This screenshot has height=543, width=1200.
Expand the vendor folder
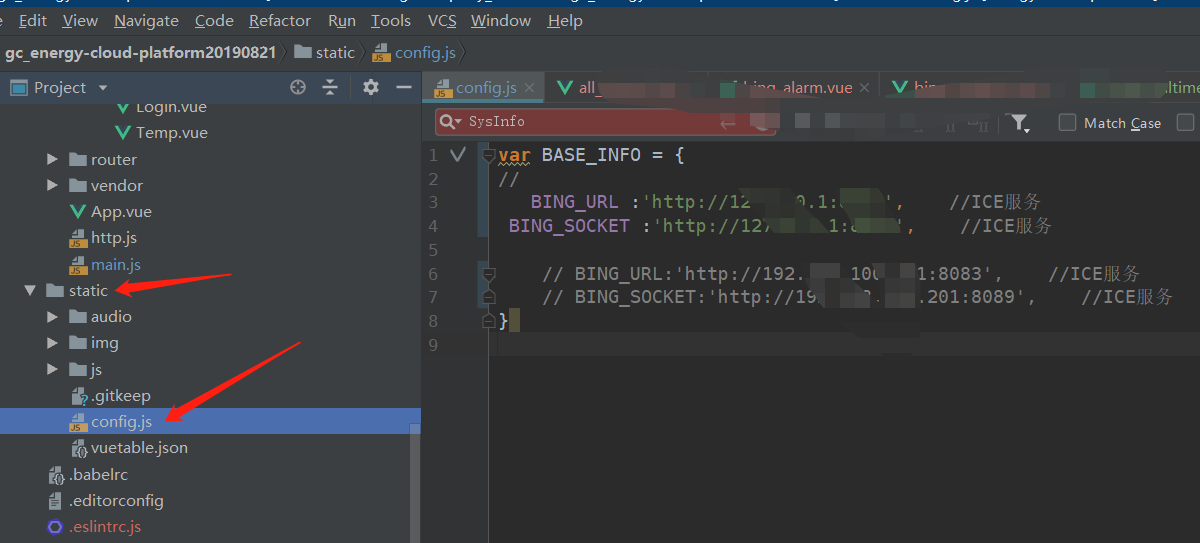click(x=52, y=185)
